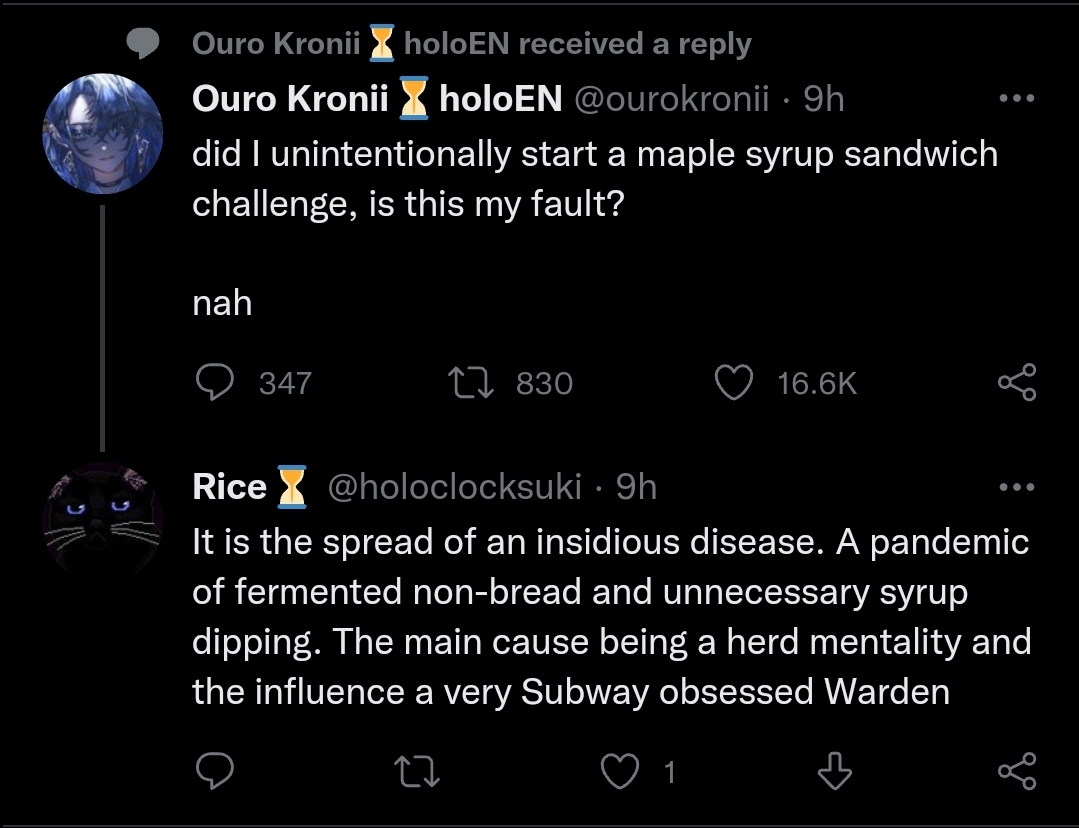Reply to Ouro Kronii's tweet

(x=212, y=383)
